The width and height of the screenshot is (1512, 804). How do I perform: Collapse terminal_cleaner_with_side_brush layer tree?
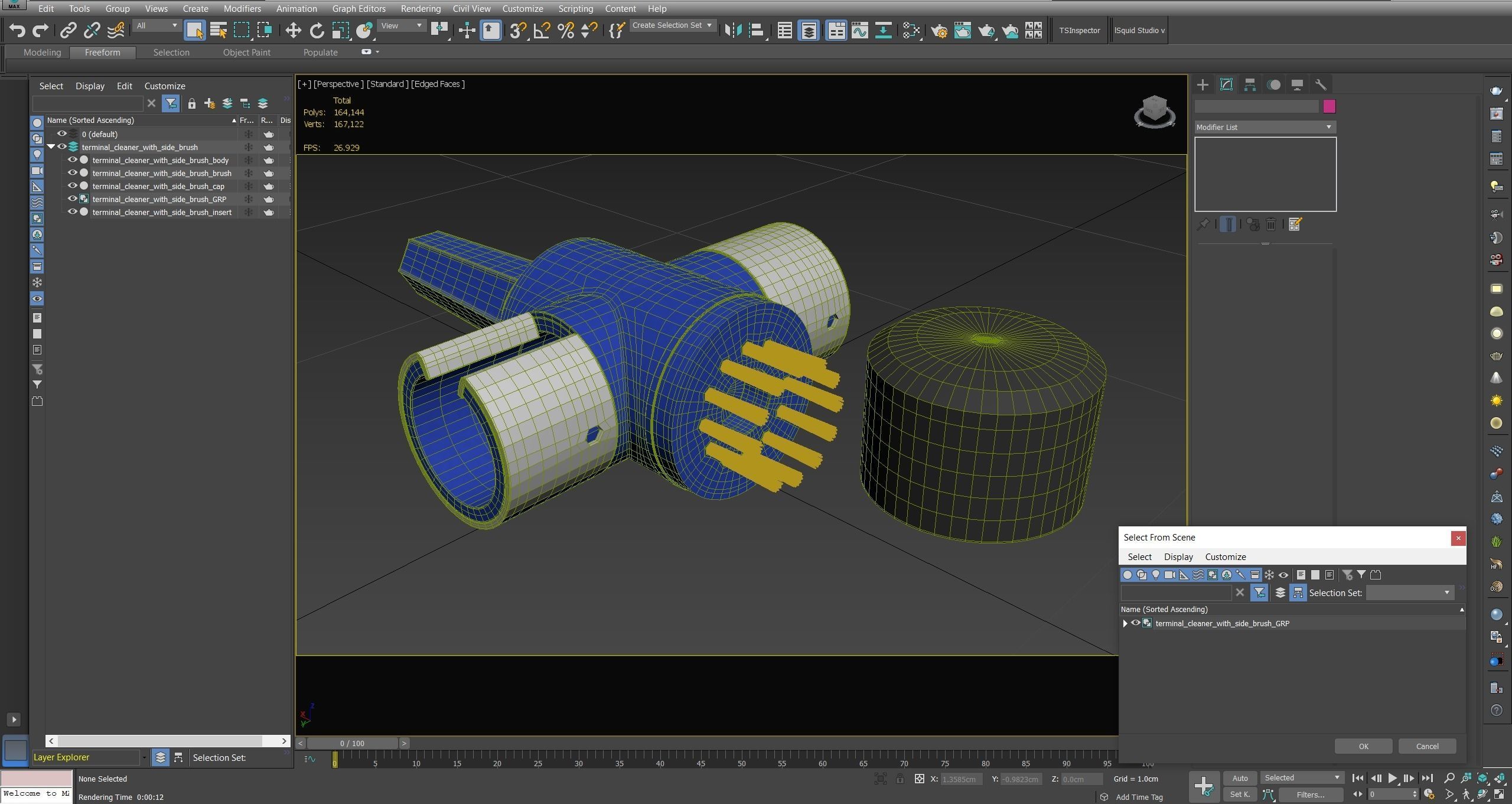(51, 147)
